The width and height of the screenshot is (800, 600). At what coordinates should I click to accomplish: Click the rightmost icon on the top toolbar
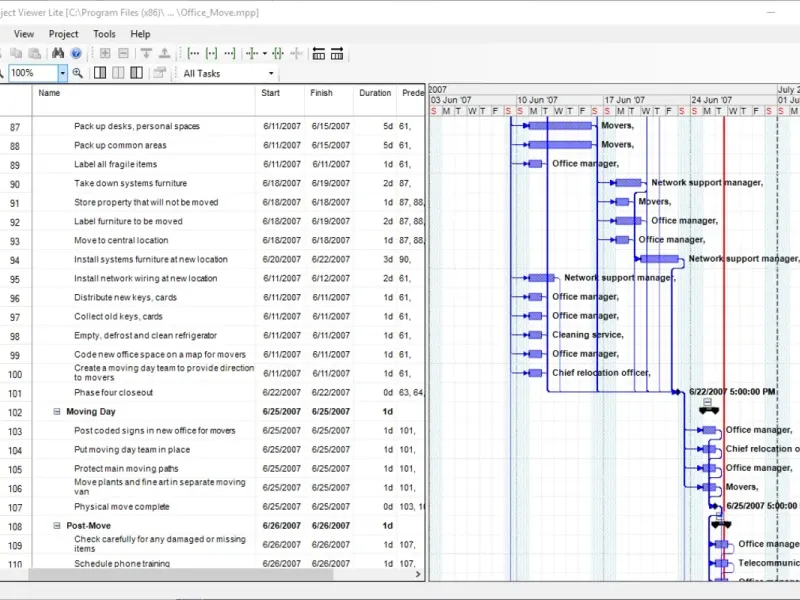tap(337, 53)
